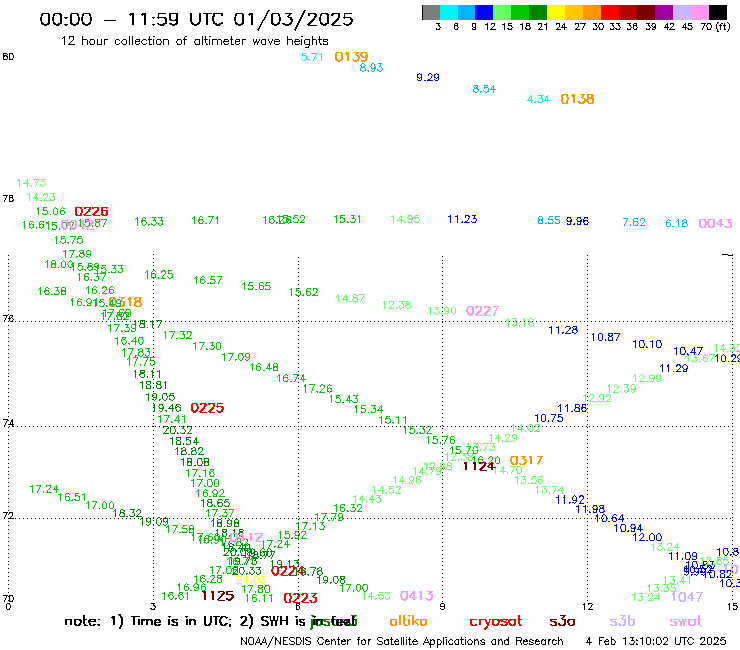Click the '16.71' wave height value

[x=205, y=220]
